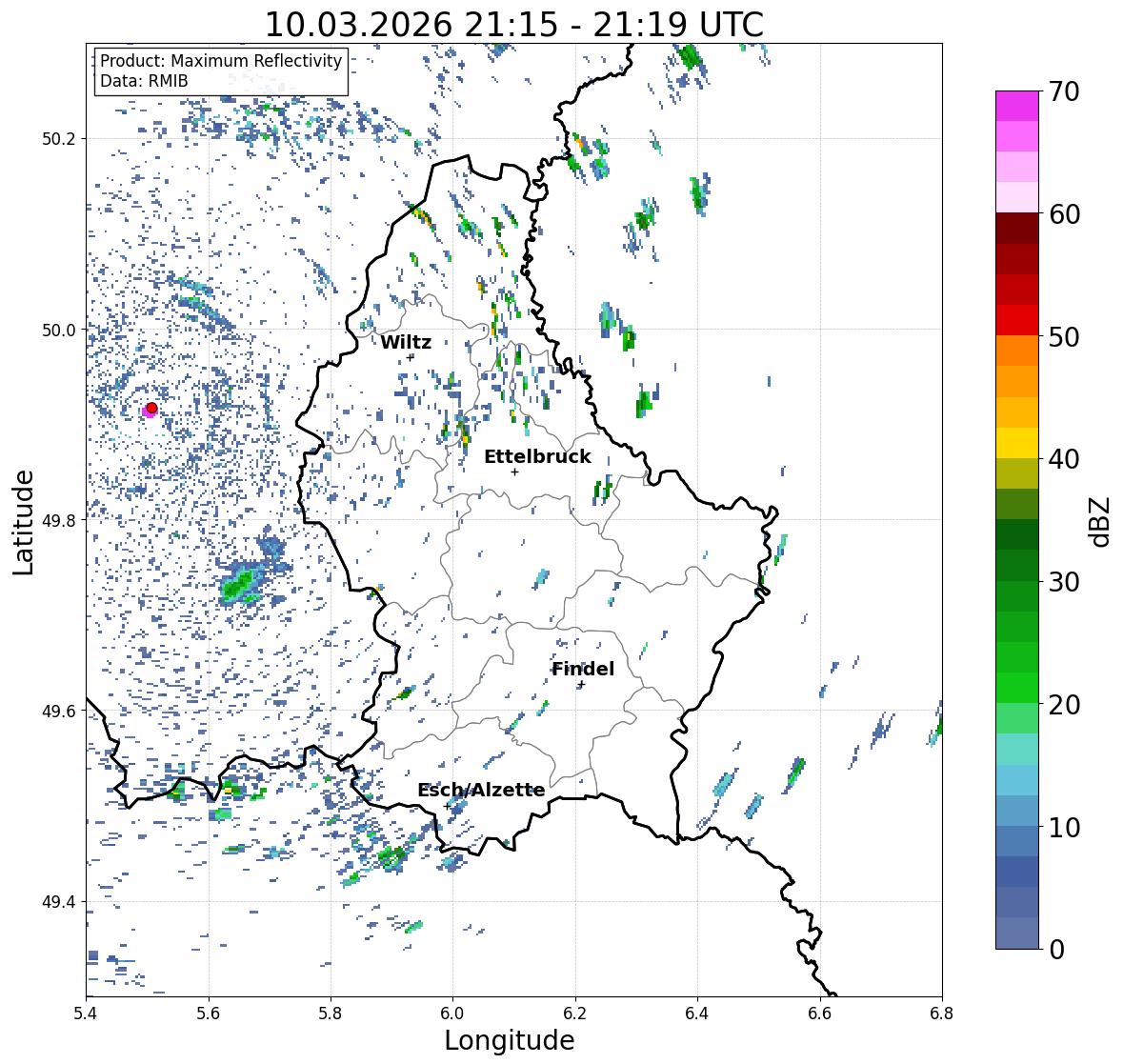Click the dBZ colorbar unit label

(x=1101, y=521)
